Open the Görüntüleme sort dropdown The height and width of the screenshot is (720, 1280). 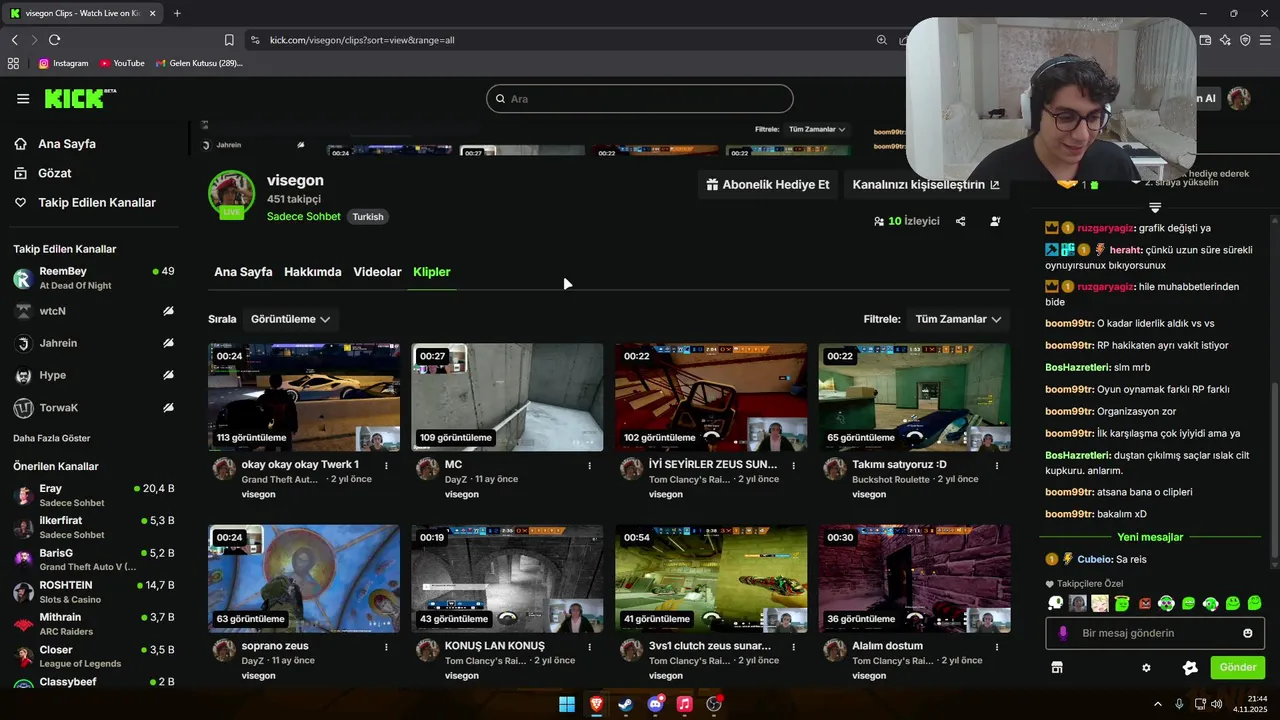(x=290, y=319)
